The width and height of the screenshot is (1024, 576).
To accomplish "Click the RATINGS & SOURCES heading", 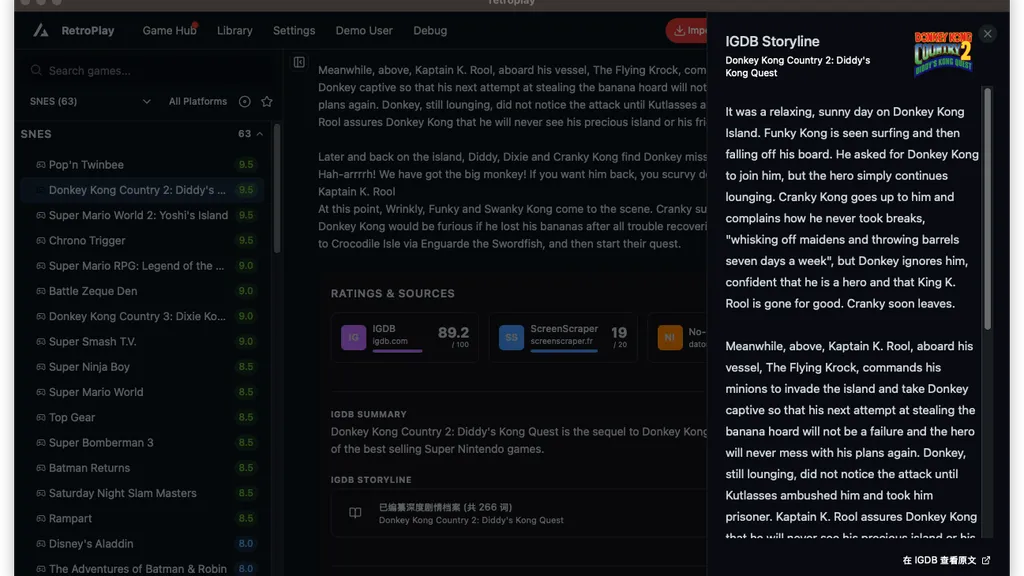I will pyautogui.click(x=392, y=294).
